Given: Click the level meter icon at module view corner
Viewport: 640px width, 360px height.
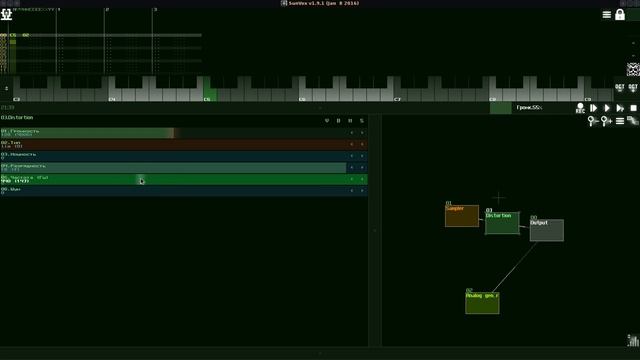Looking at the screenshot, I should pyautogui.click(x=633, y=340).
